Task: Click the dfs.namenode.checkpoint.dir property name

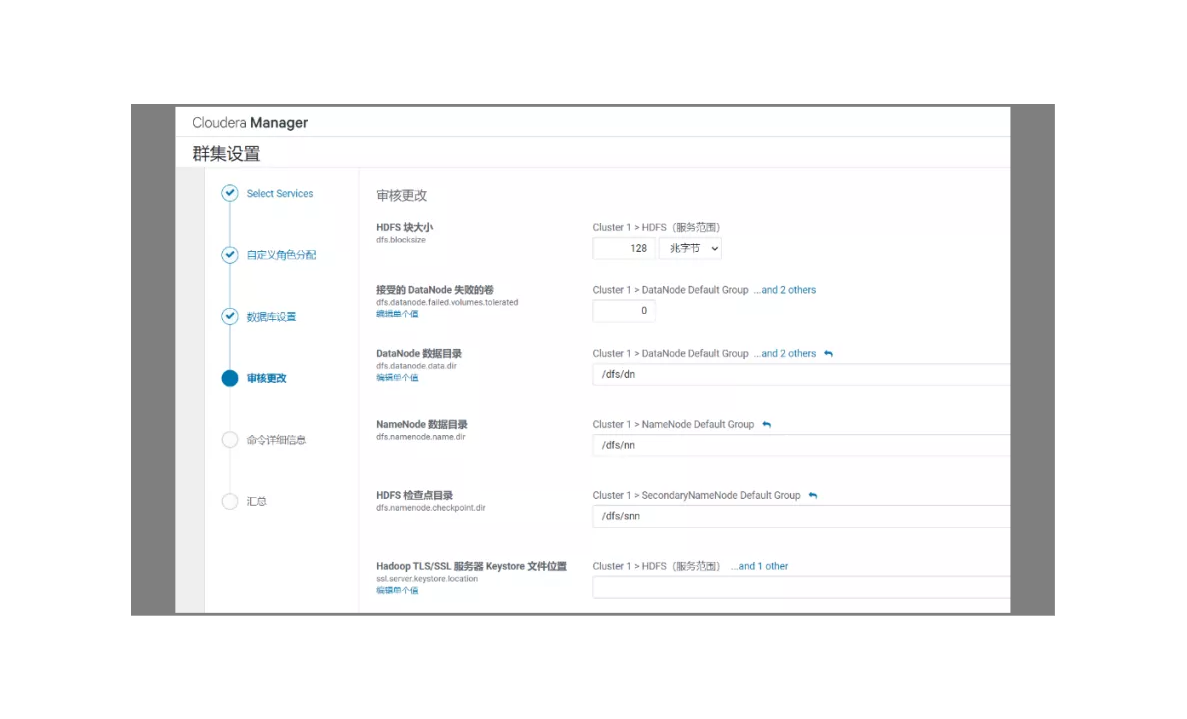Action: tap(431, 508)
